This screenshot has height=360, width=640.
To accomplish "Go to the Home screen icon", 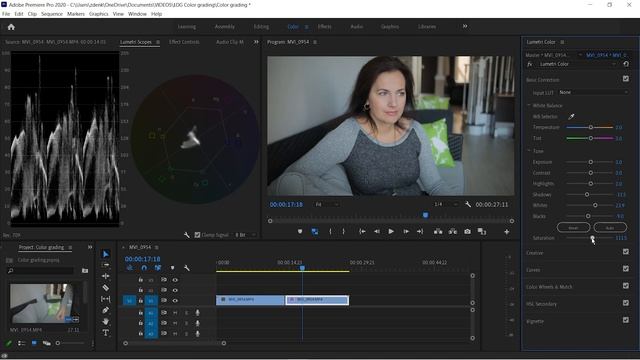I will tap(11, 27).
